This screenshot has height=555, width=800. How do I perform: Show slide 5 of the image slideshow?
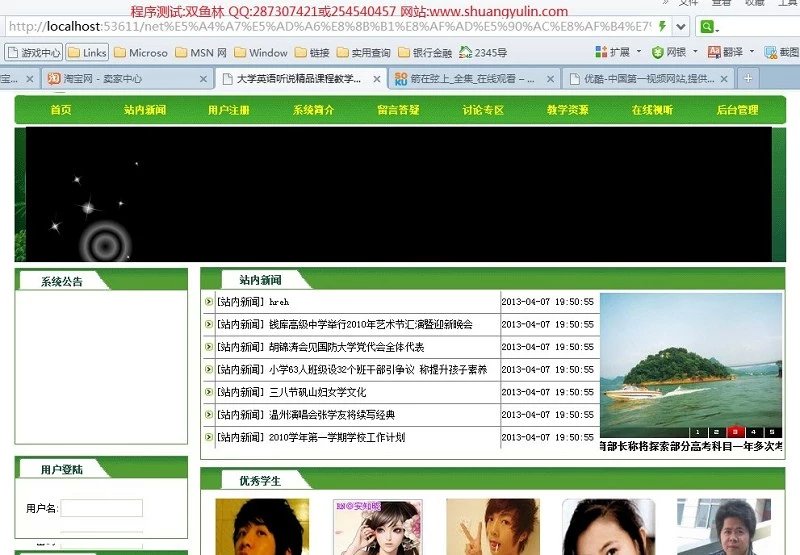click(772, 432)
